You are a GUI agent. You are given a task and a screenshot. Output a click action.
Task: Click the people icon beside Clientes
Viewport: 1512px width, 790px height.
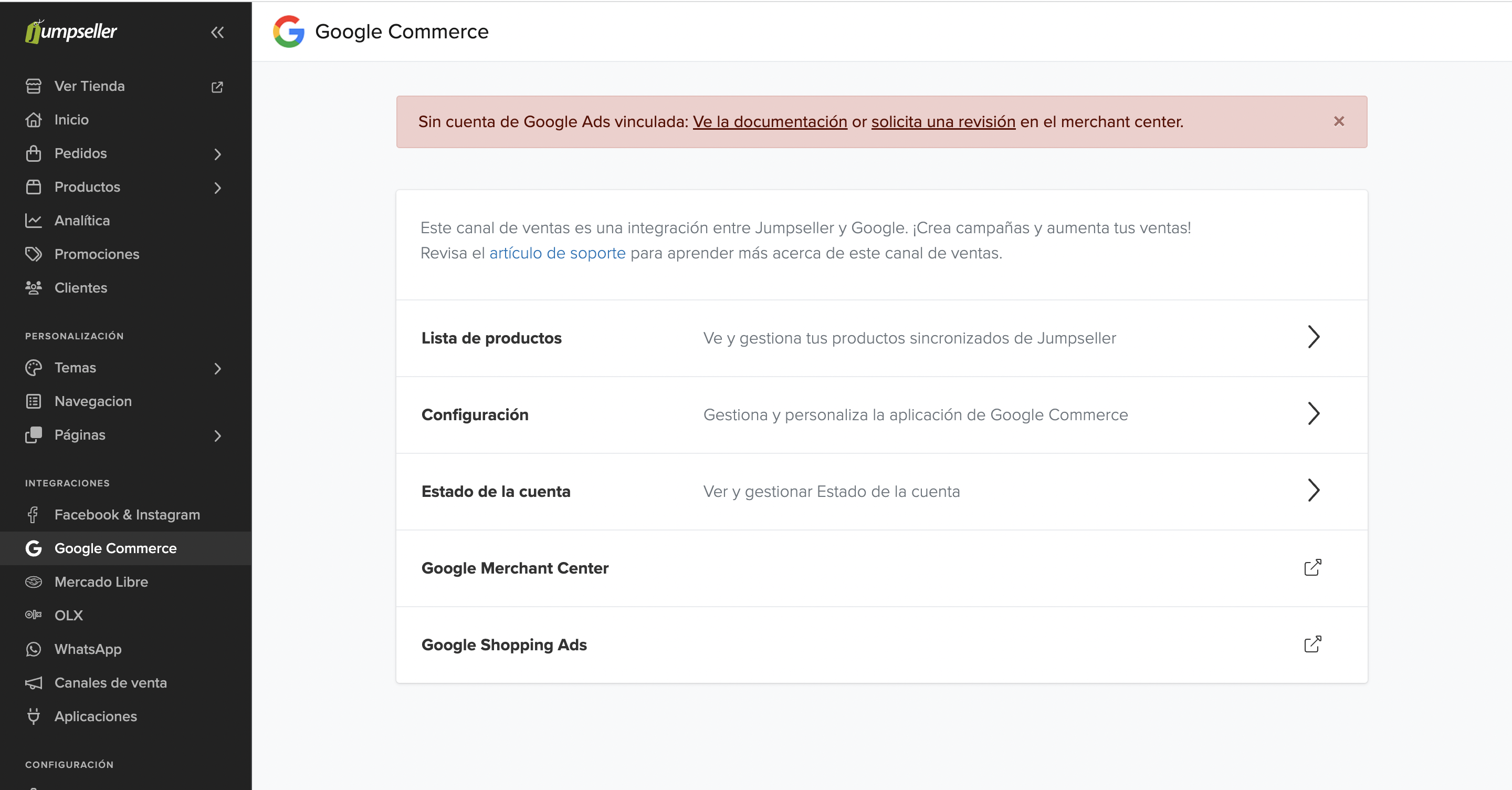pyautogui.click(x=34, y=288)
